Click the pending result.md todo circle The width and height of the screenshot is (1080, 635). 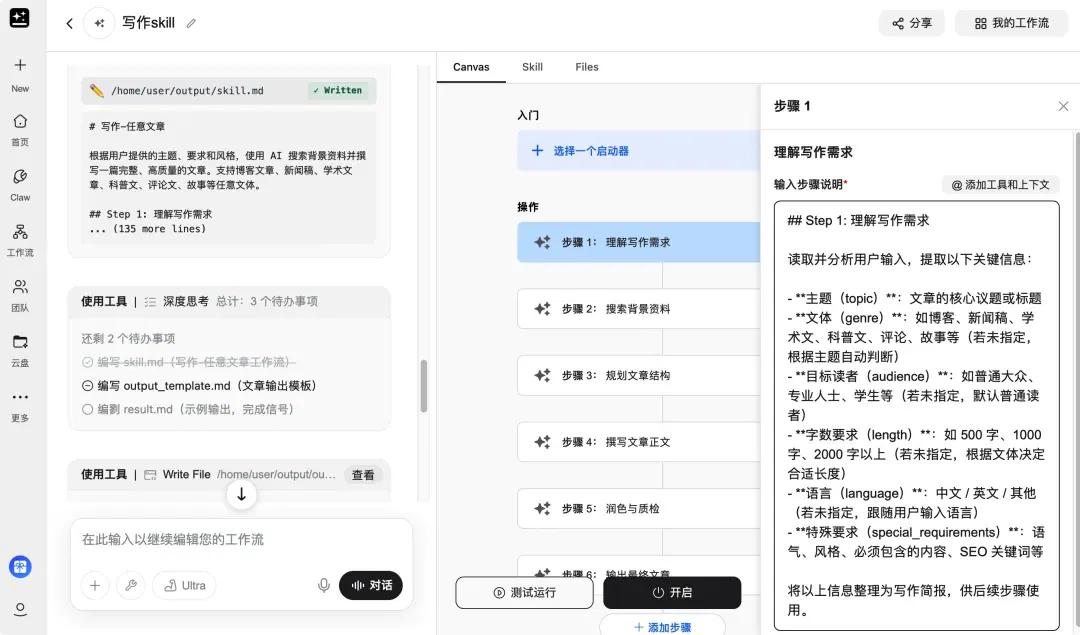coord(87,409)
